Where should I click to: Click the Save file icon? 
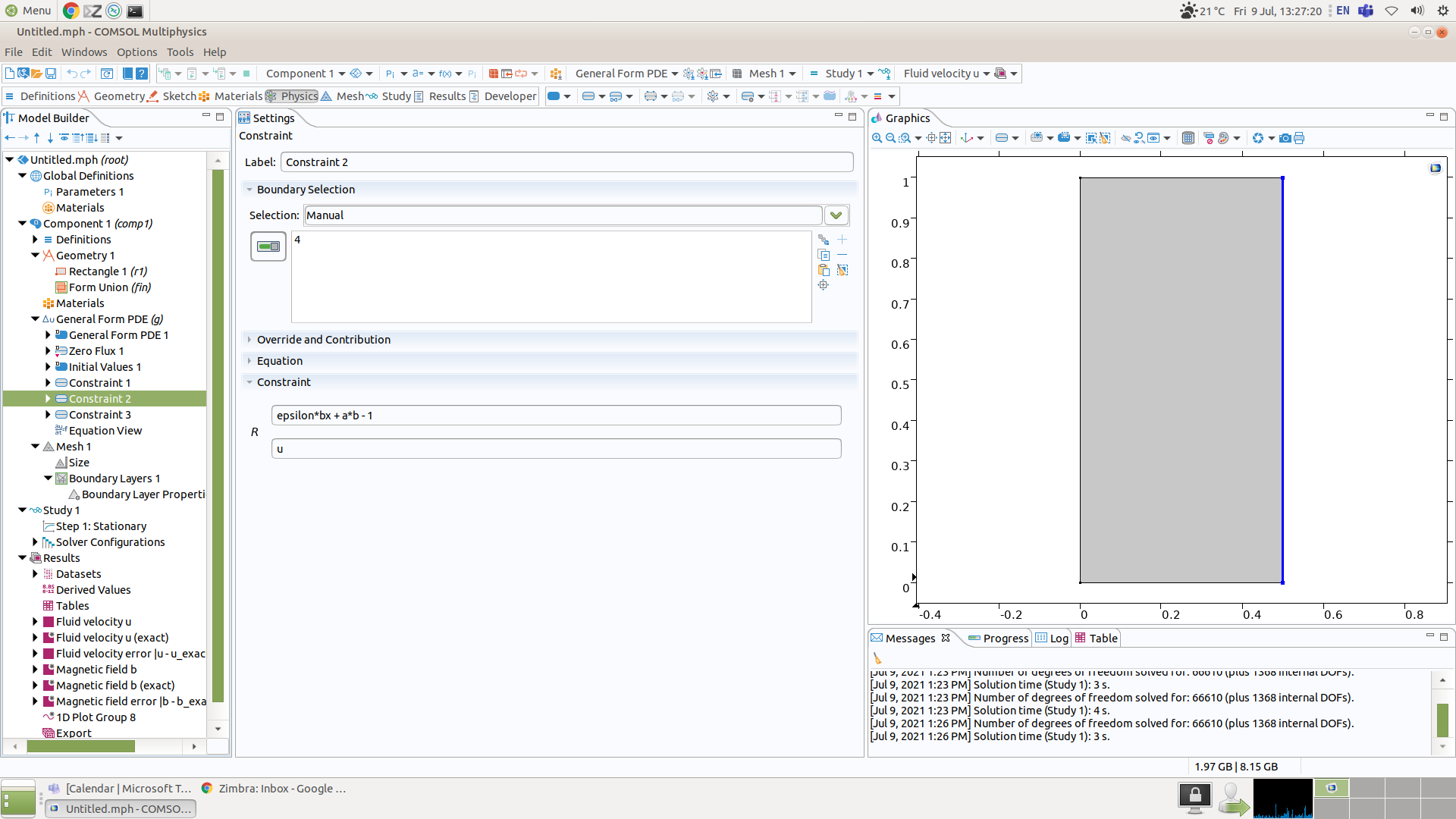(x=51, y=74)
